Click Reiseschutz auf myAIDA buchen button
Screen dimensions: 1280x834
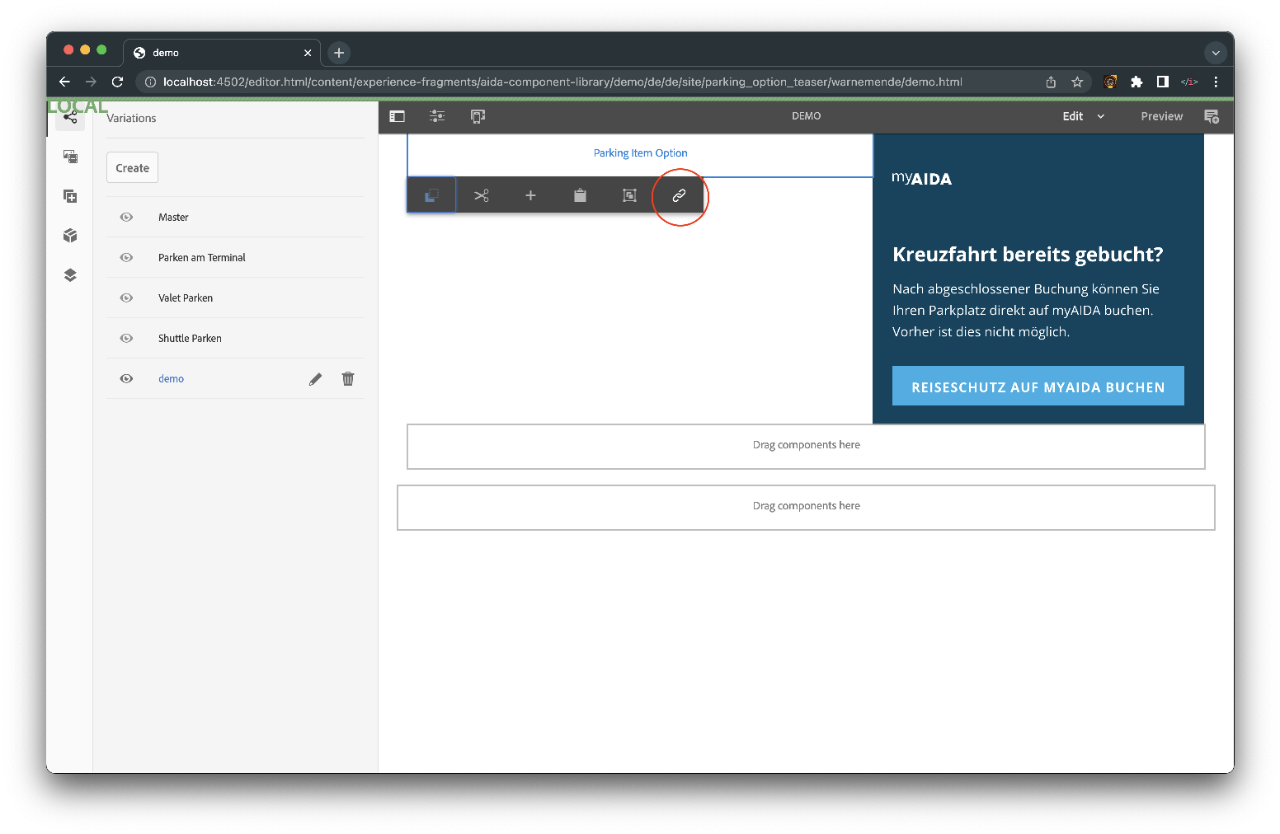tap(1038, 386)
